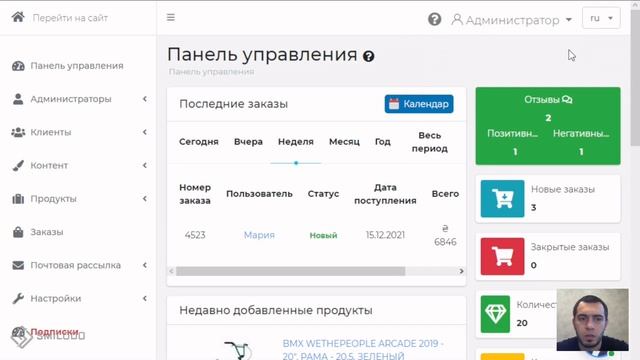Toggle the hamburger sidebar menu icon
This screenshot has height=360, width=640.
[x=171, y=18]
